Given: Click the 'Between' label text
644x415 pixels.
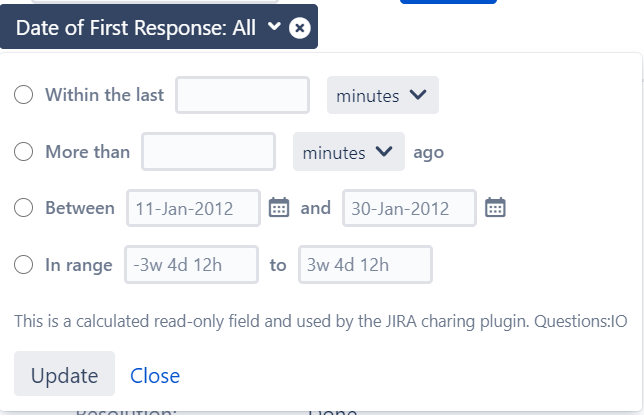Looking at the screenshot, I should [80, 208].
